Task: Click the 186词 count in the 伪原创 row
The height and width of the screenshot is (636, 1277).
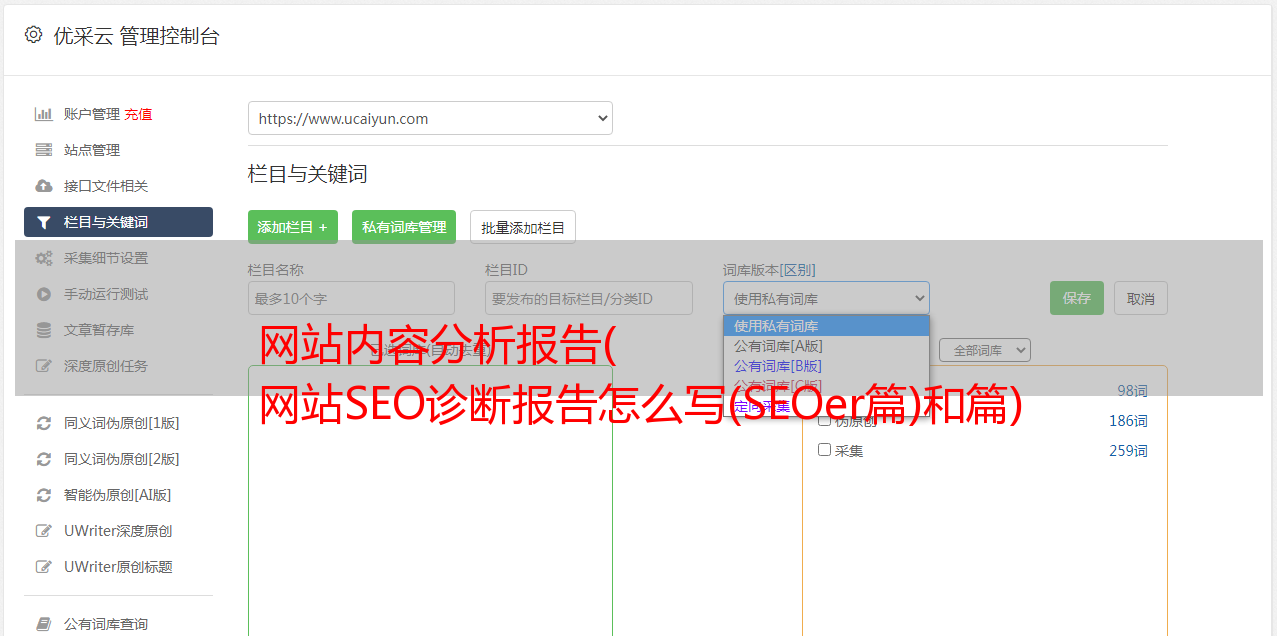Action: [x=1128, y=421]
